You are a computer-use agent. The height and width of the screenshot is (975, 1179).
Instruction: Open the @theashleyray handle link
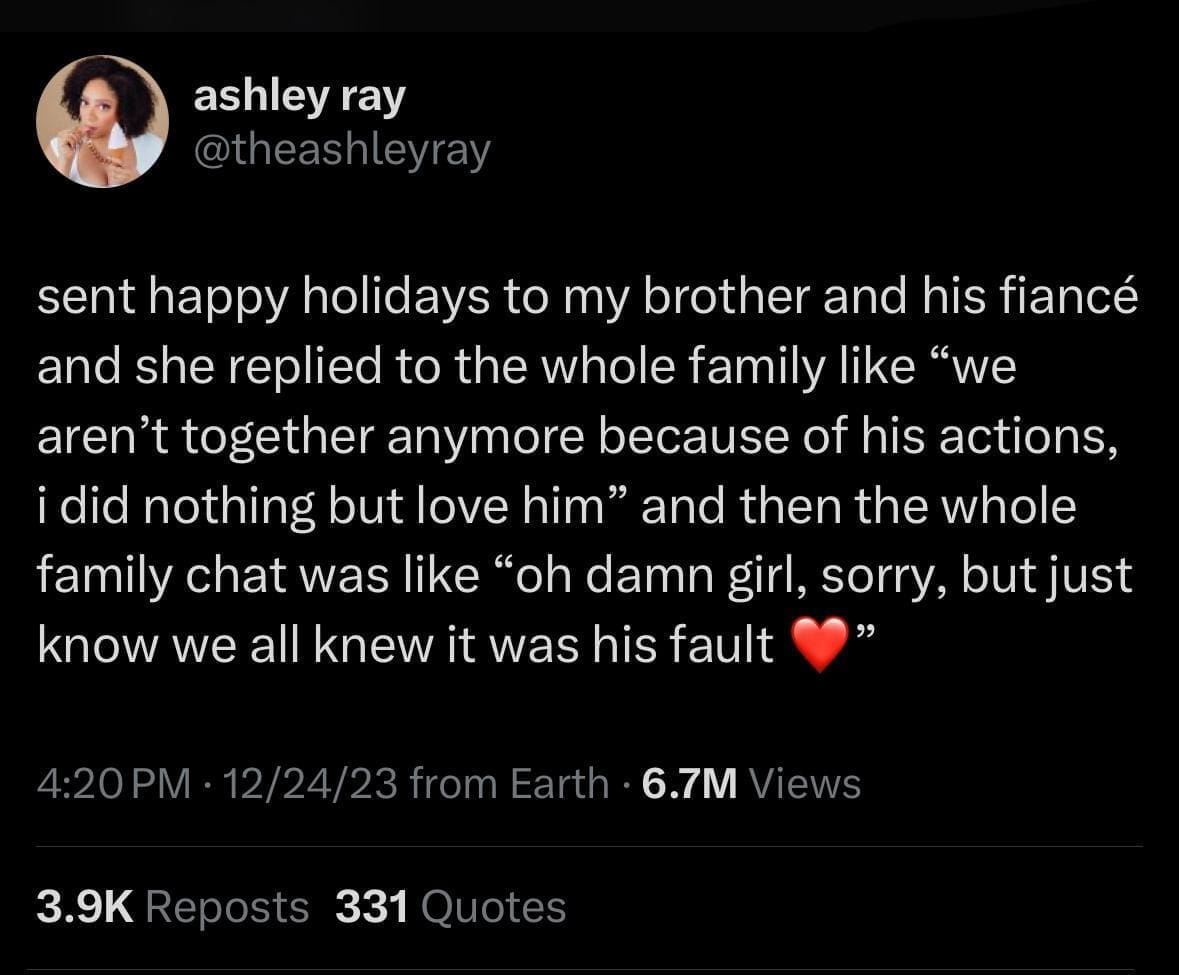[x=342, y=150]
